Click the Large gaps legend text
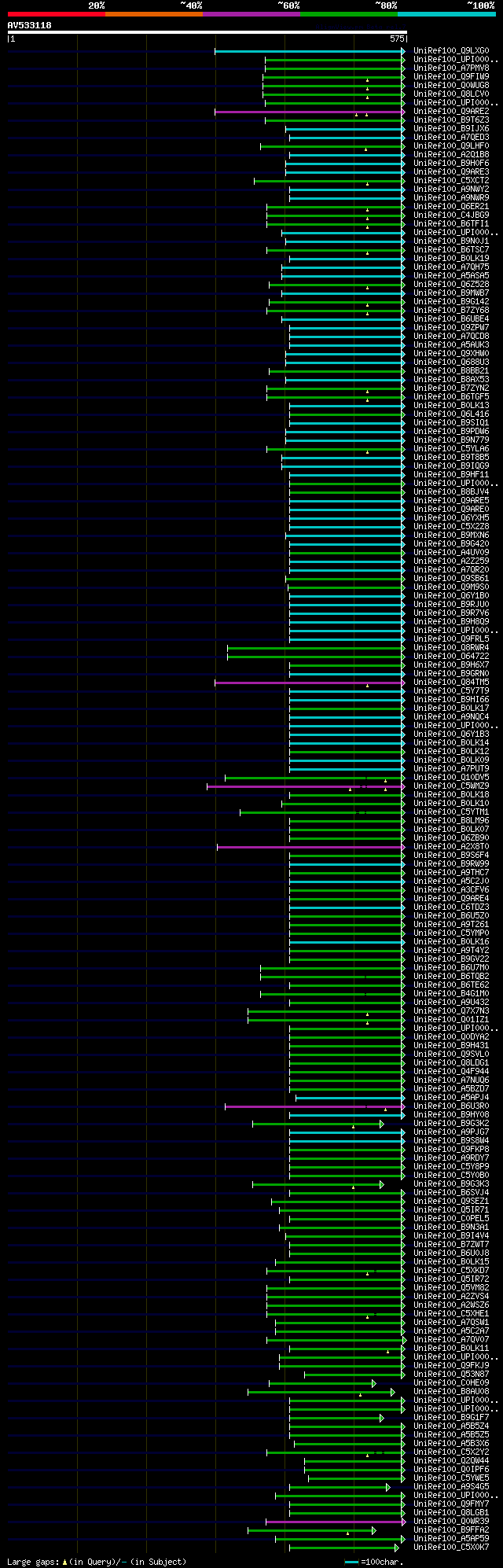 click(x=97, y=1562)
